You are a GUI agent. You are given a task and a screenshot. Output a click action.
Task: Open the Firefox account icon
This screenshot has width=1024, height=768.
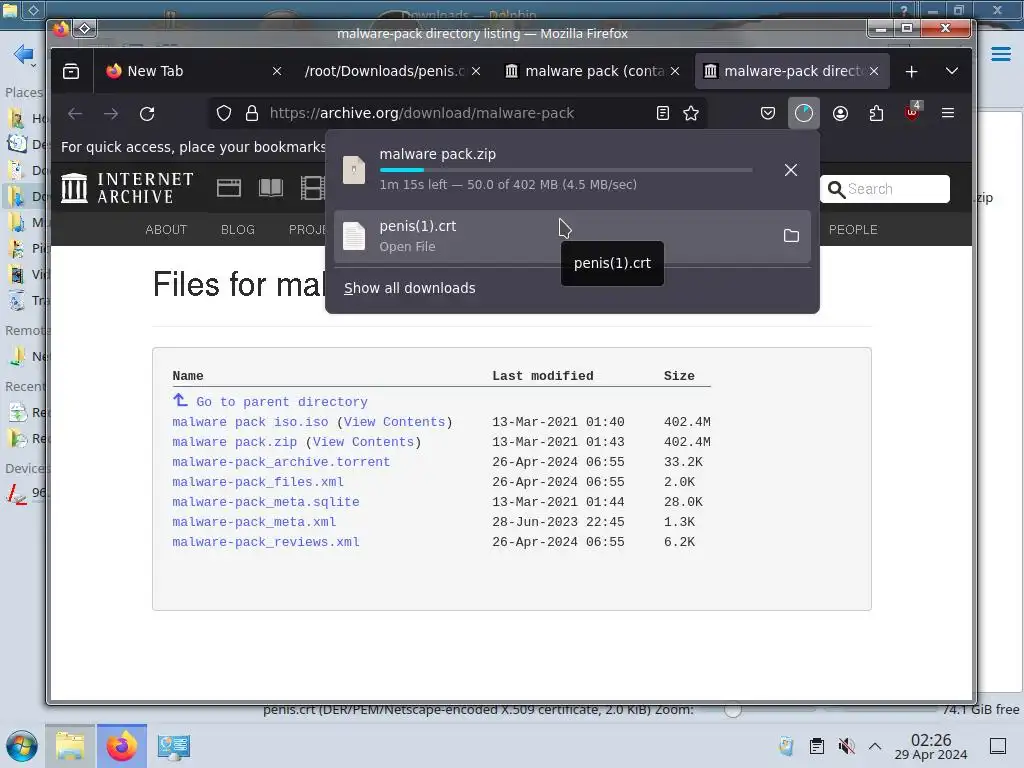[x=840, y=114]
